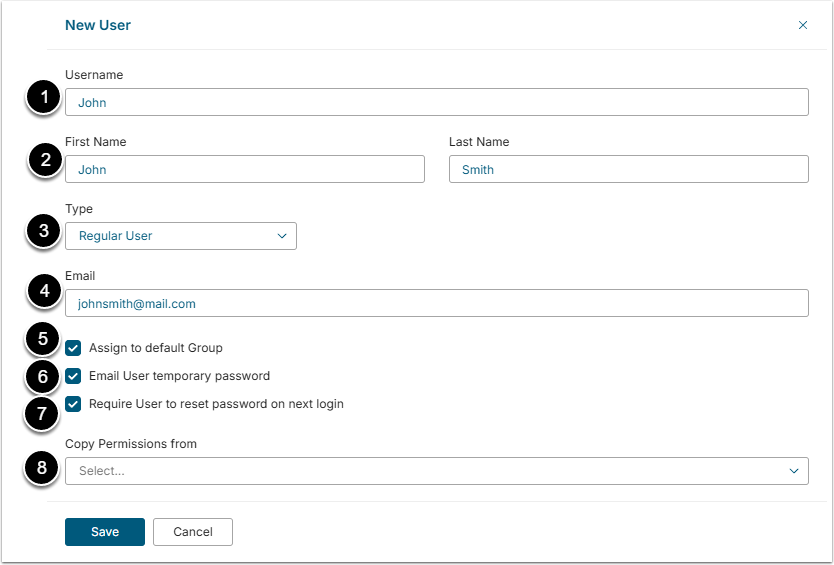Click the numbered step 1 badge

[42, 98]
